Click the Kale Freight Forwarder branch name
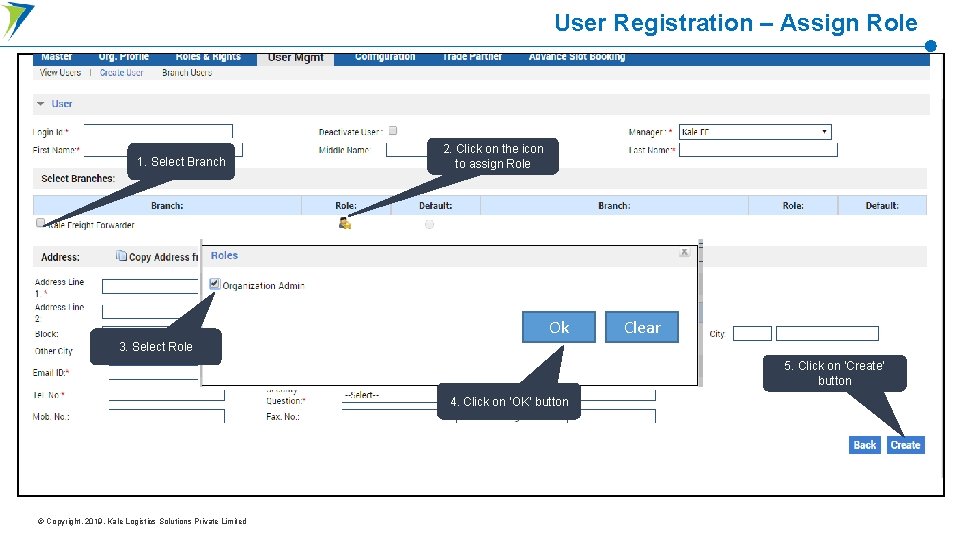Image resolution: width=960 pixels, height=540 pixels. coord(91,225)
